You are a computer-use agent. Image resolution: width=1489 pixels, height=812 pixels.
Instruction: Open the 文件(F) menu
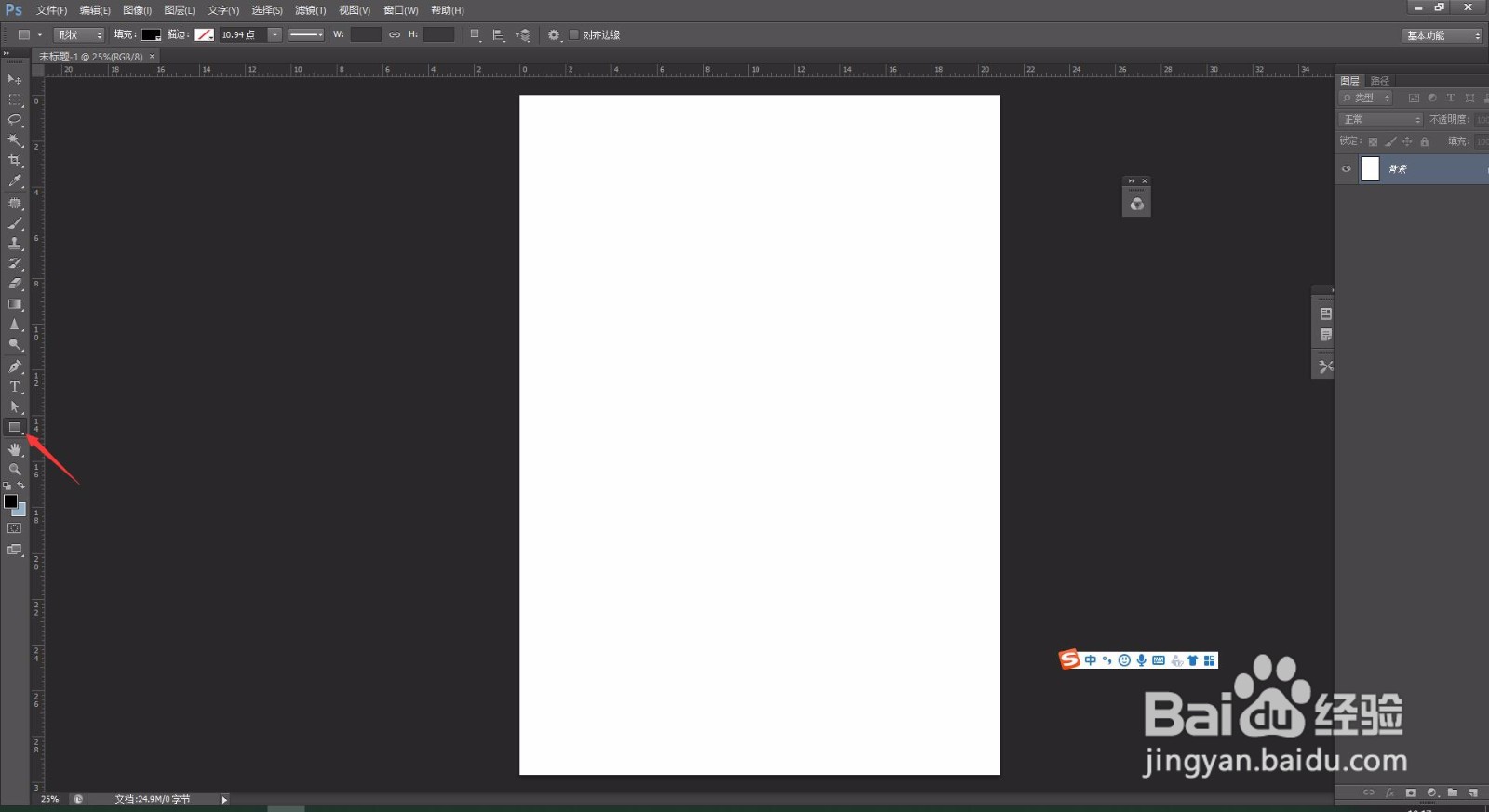click(51, 10)
